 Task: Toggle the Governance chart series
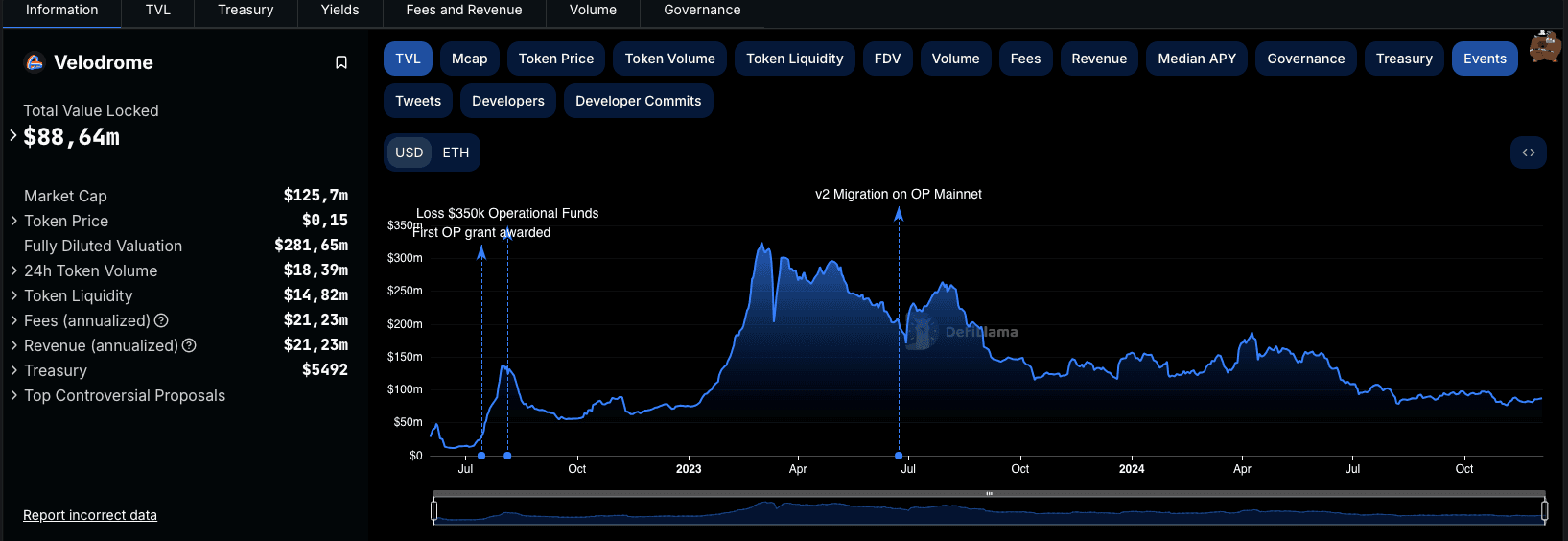click(x=1306, y=59)
